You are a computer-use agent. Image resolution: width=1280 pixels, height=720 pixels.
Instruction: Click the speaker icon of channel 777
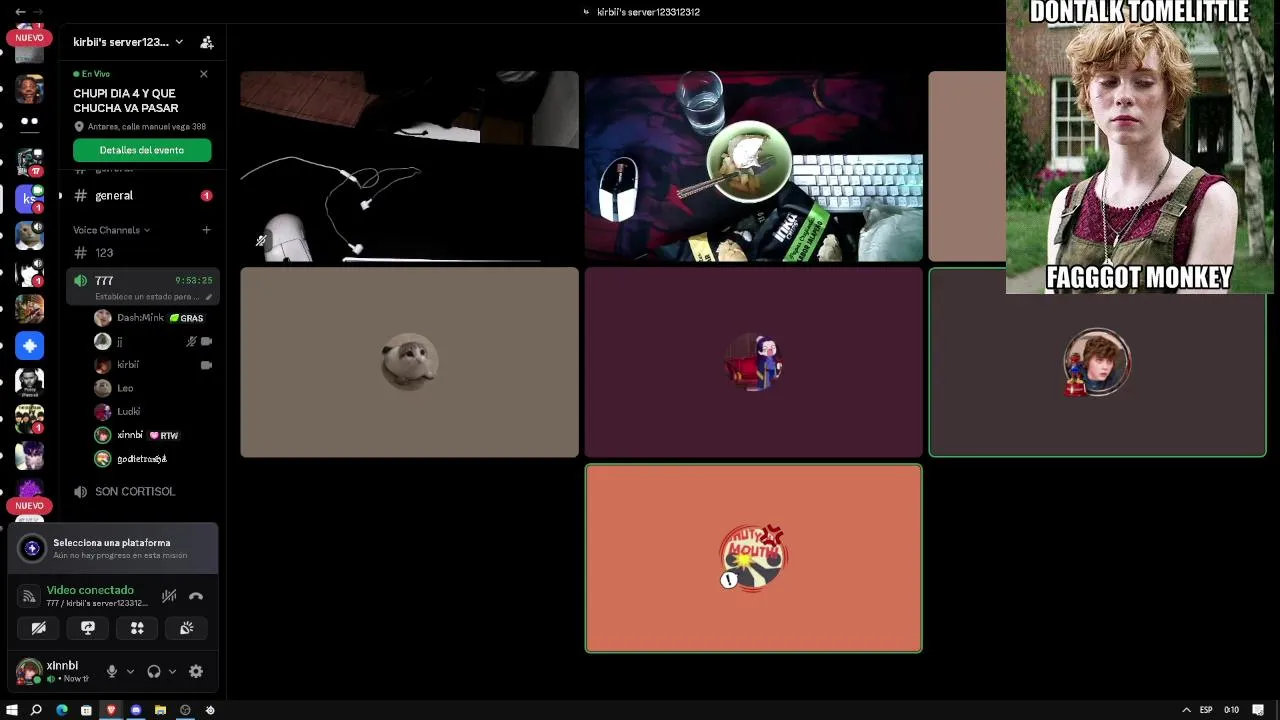[80, 281]
